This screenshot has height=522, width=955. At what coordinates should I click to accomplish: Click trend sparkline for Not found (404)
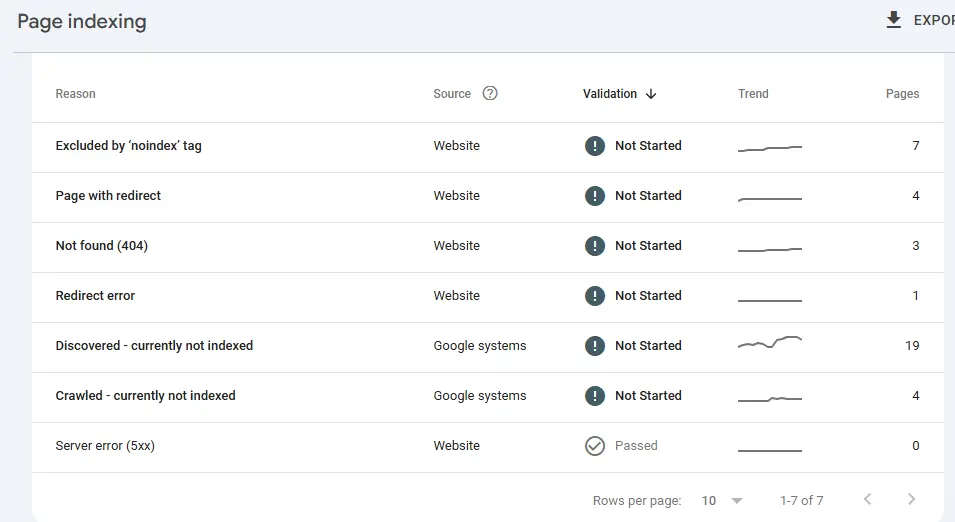point(770,250)
